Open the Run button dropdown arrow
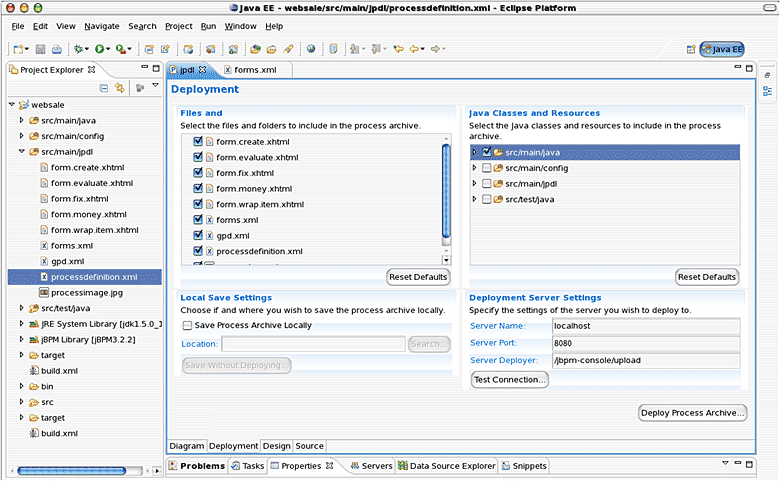Viewport: 780px width, 482px height. click(108, 49)
